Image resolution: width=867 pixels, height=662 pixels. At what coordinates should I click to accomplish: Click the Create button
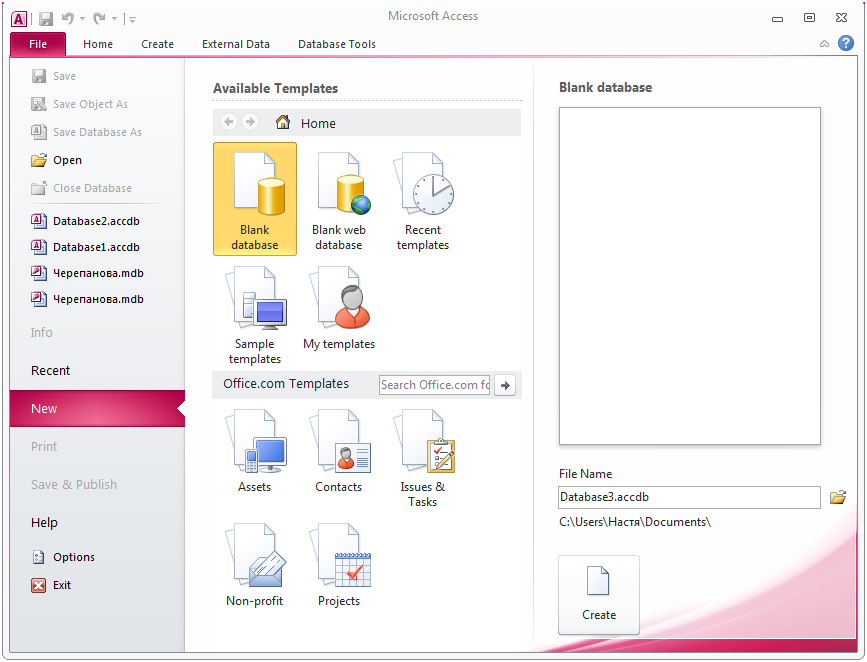tap(599, 595)
